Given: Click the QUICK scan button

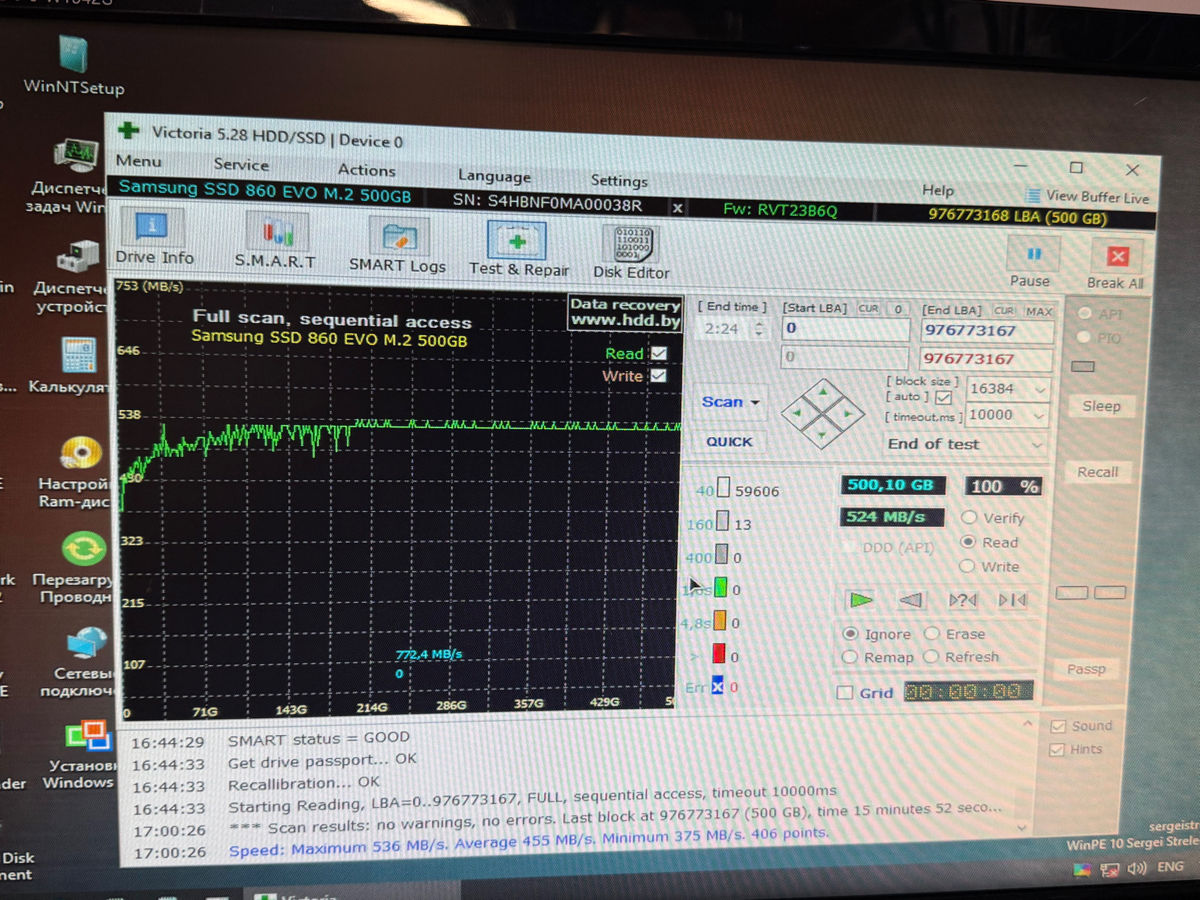Looking at the screenshot, I should 729,441.
